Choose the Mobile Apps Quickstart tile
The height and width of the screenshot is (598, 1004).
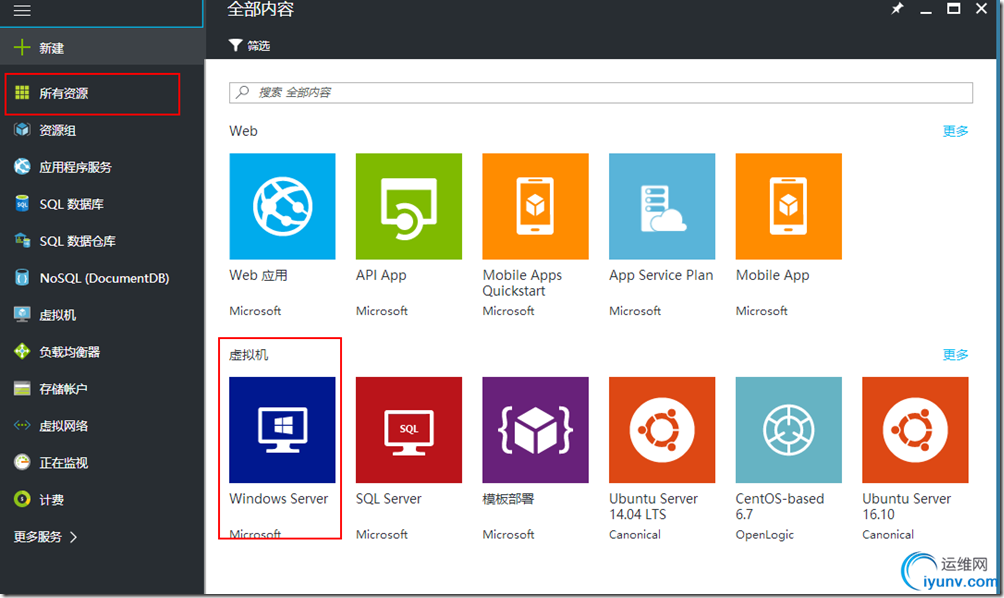[x=535, y=206]
